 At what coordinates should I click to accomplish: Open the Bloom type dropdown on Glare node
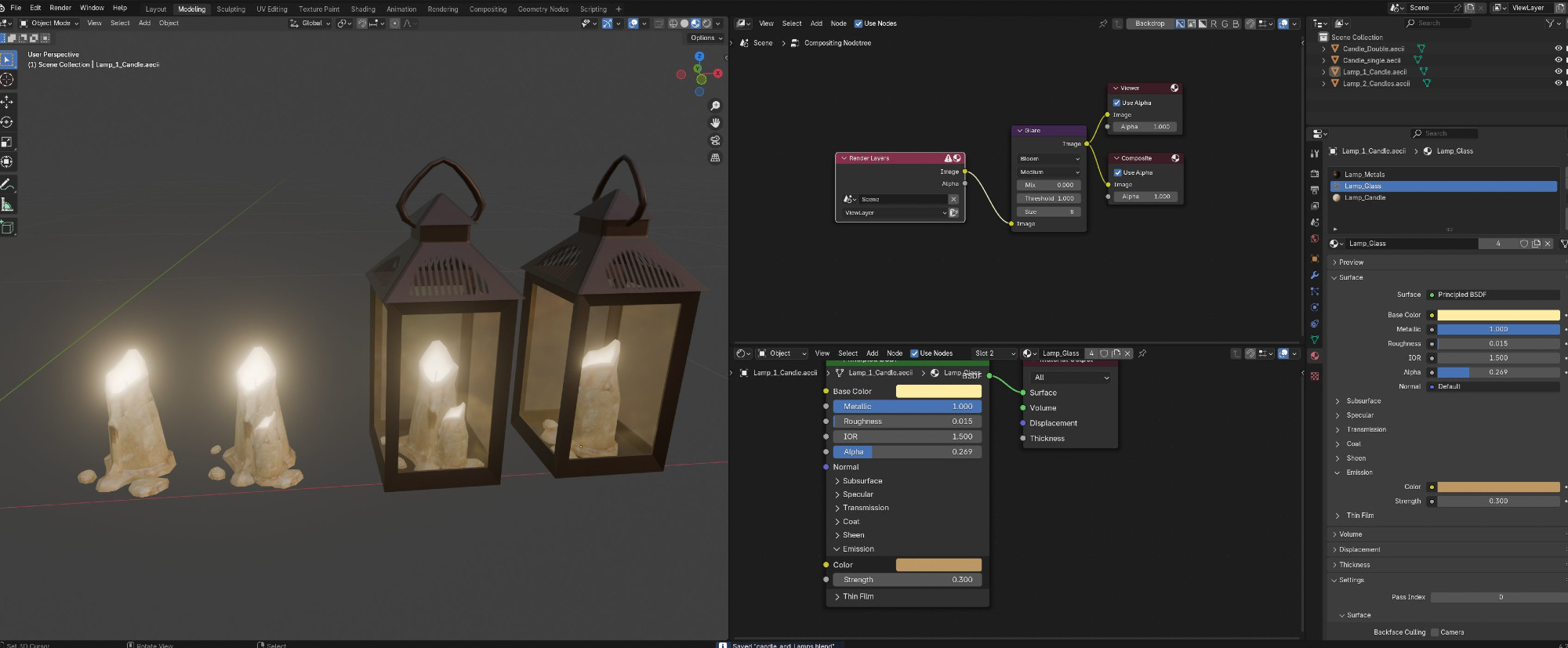(1049, 158)
